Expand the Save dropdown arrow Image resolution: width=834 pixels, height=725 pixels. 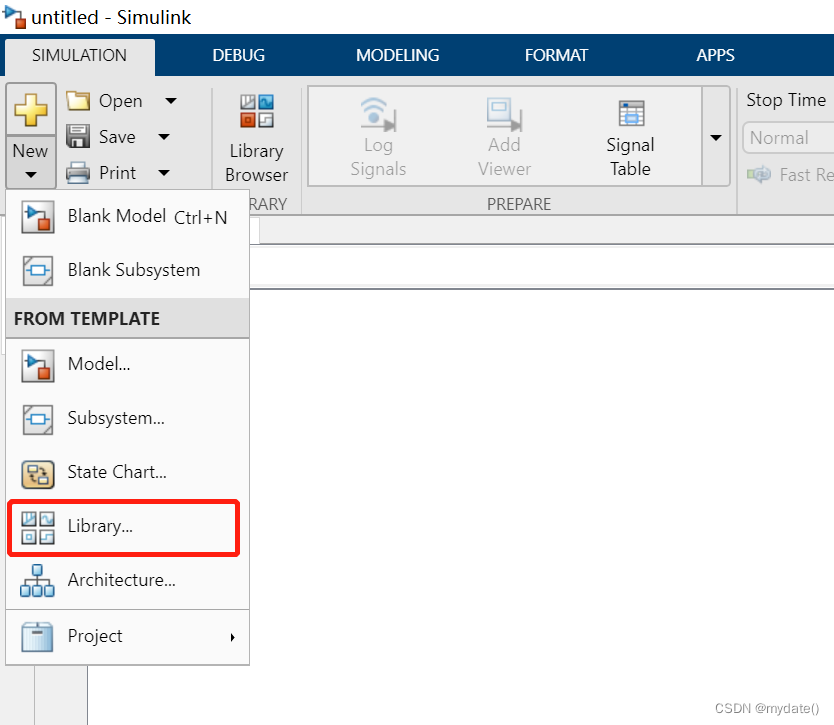click(x=164, y=137)
